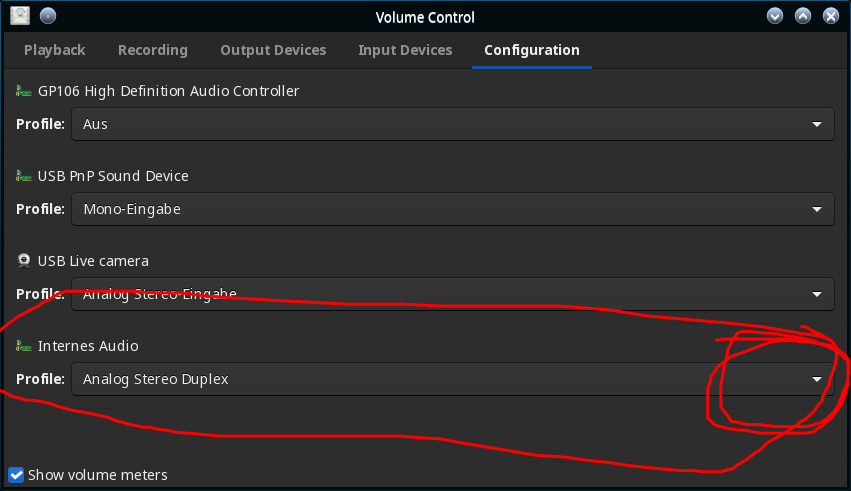Screen dimensions: 851x491
Task: Uncheck Show volume meters checkbox
Action: coord(16,475)
